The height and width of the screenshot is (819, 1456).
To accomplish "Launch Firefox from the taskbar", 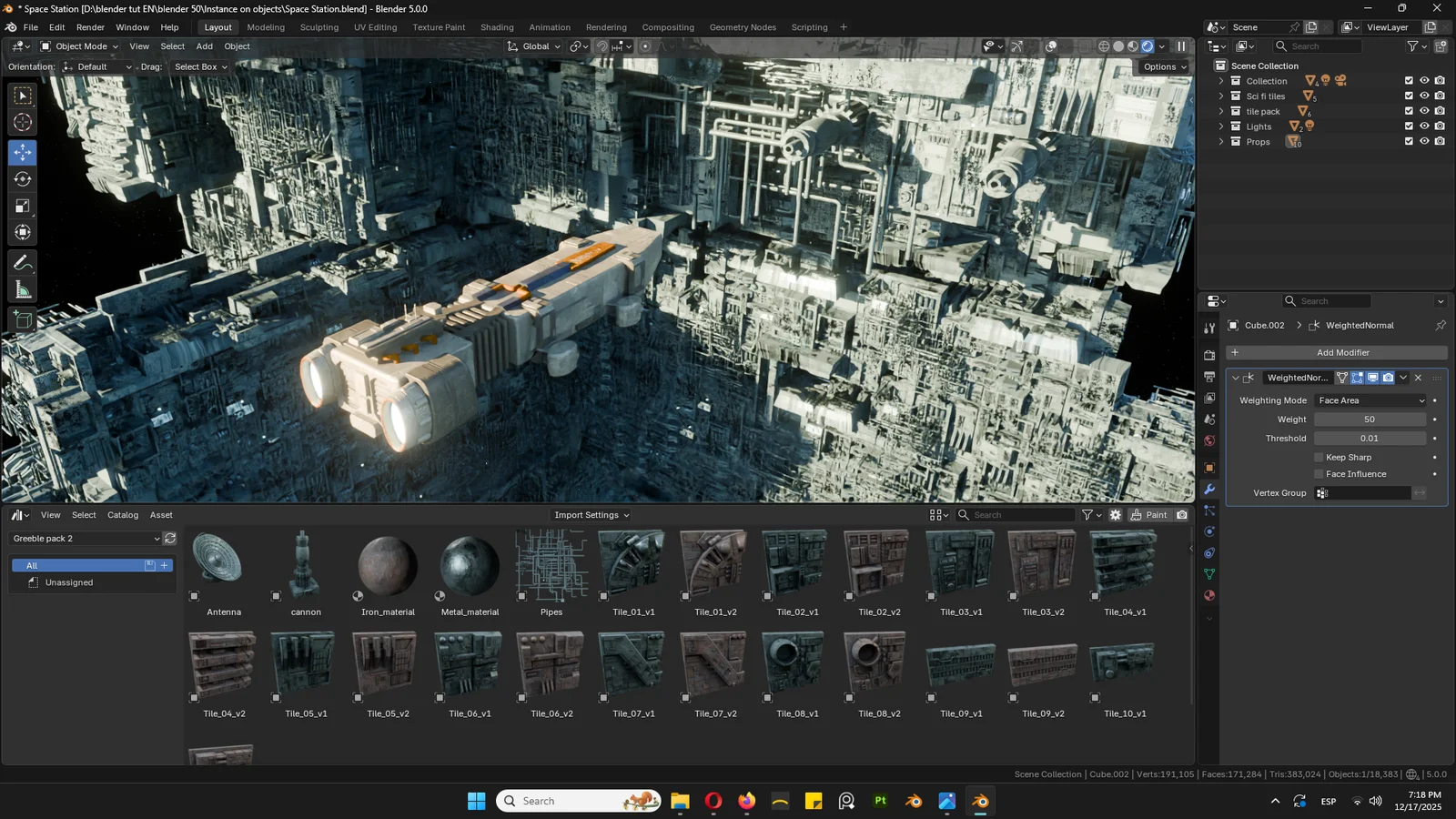I will [x=746, y=801].
